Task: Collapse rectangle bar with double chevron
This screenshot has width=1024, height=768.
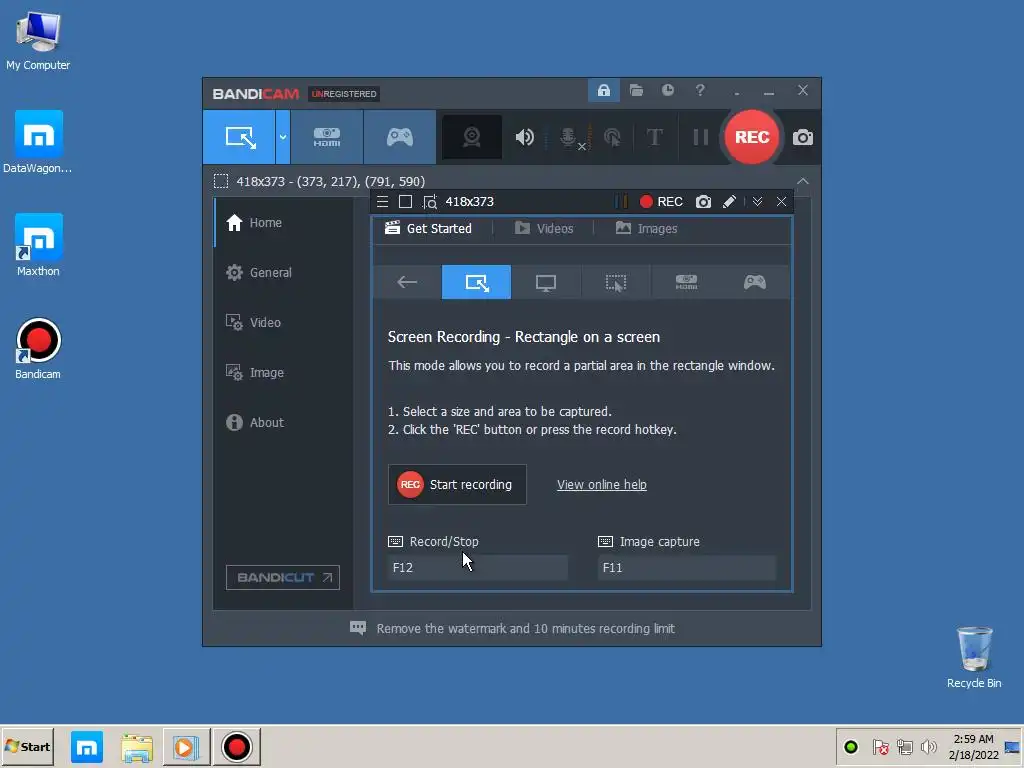Action: (x=758, y=202)
